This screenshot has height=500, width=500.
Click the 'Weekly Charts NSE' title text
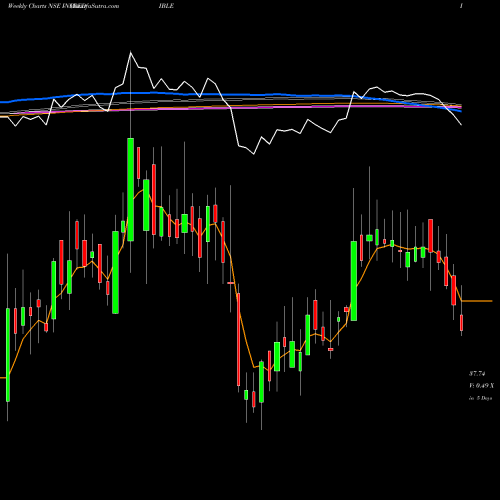33,6
